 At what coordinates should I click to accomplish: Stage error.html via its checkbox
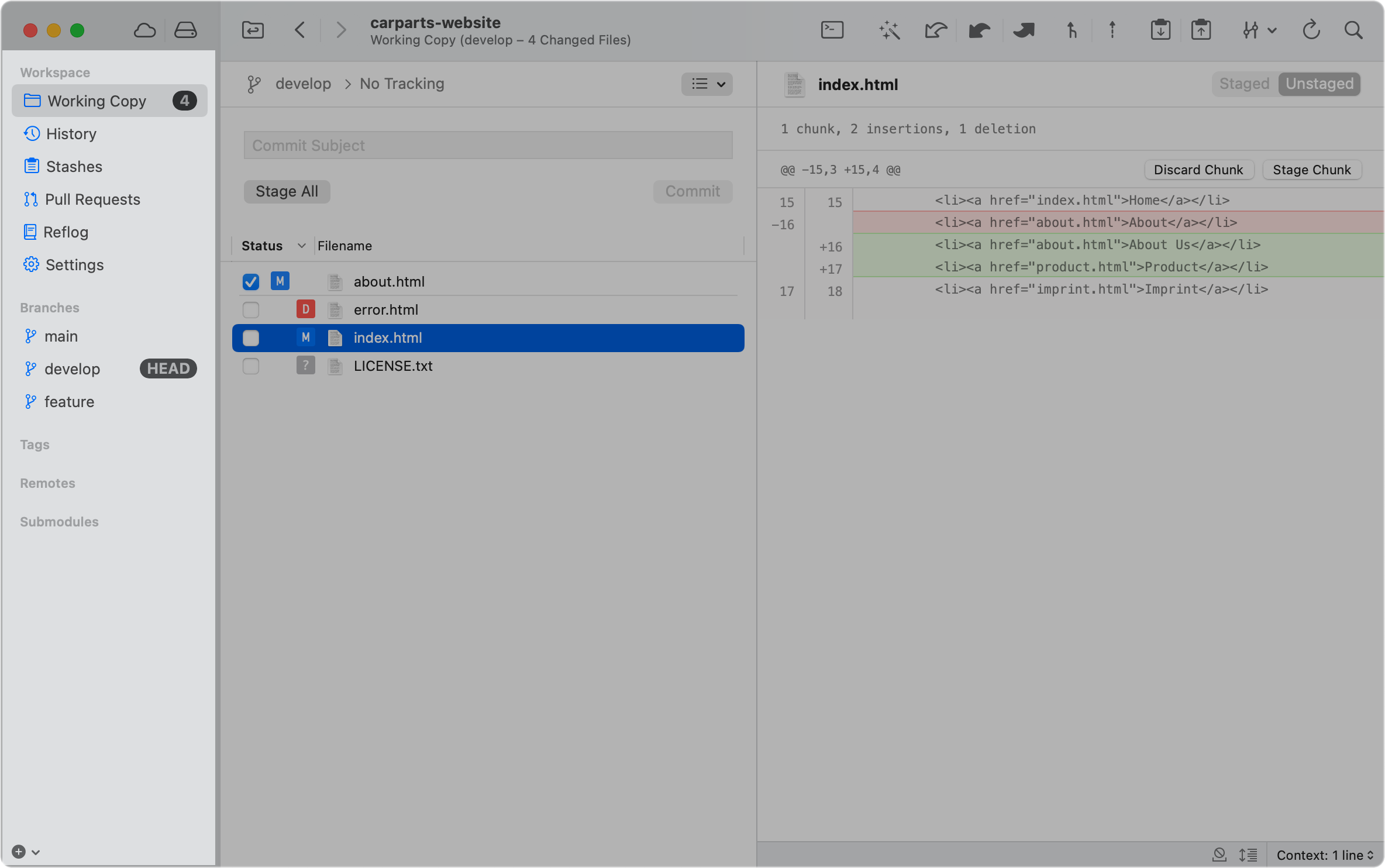(x=251, y=310)
